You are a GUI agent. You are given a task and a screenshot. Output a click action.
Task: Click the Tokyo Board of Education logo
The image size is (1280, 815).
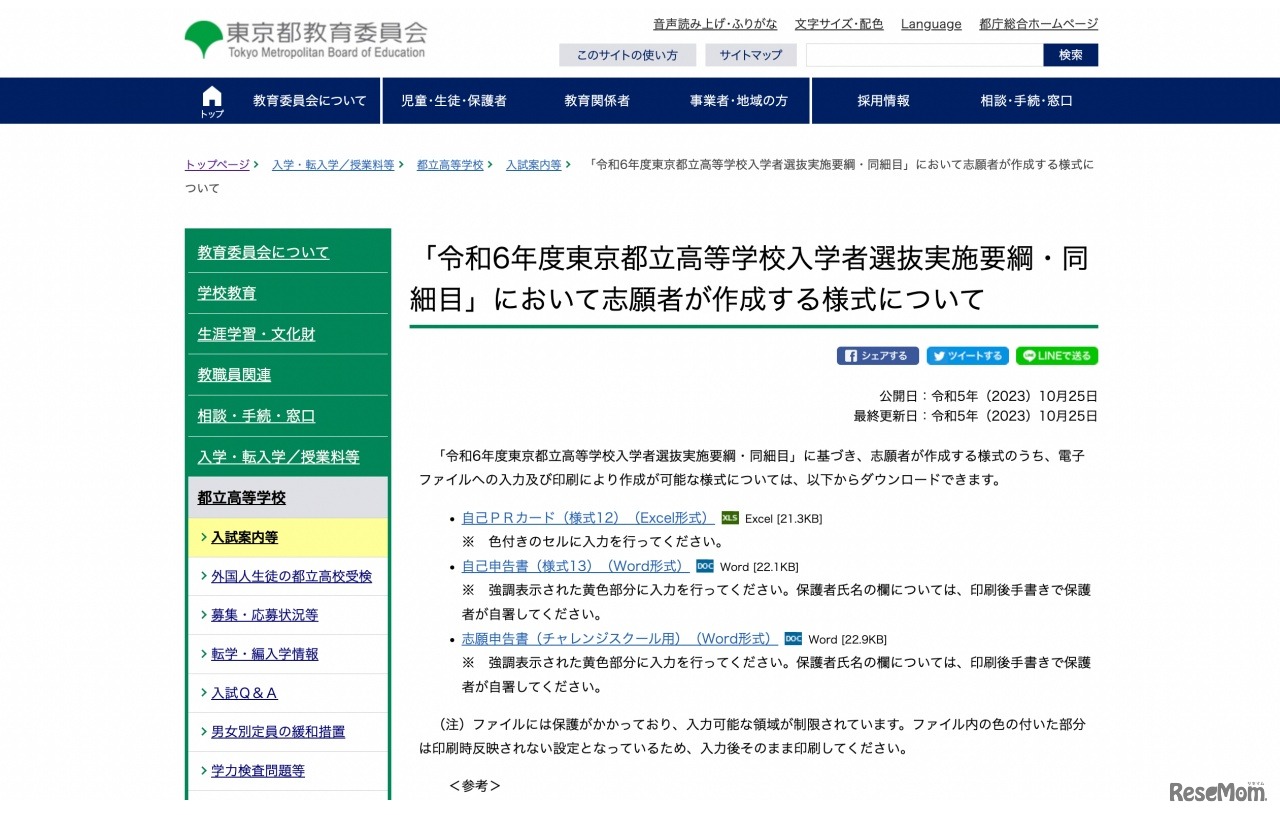coord(305,40)
